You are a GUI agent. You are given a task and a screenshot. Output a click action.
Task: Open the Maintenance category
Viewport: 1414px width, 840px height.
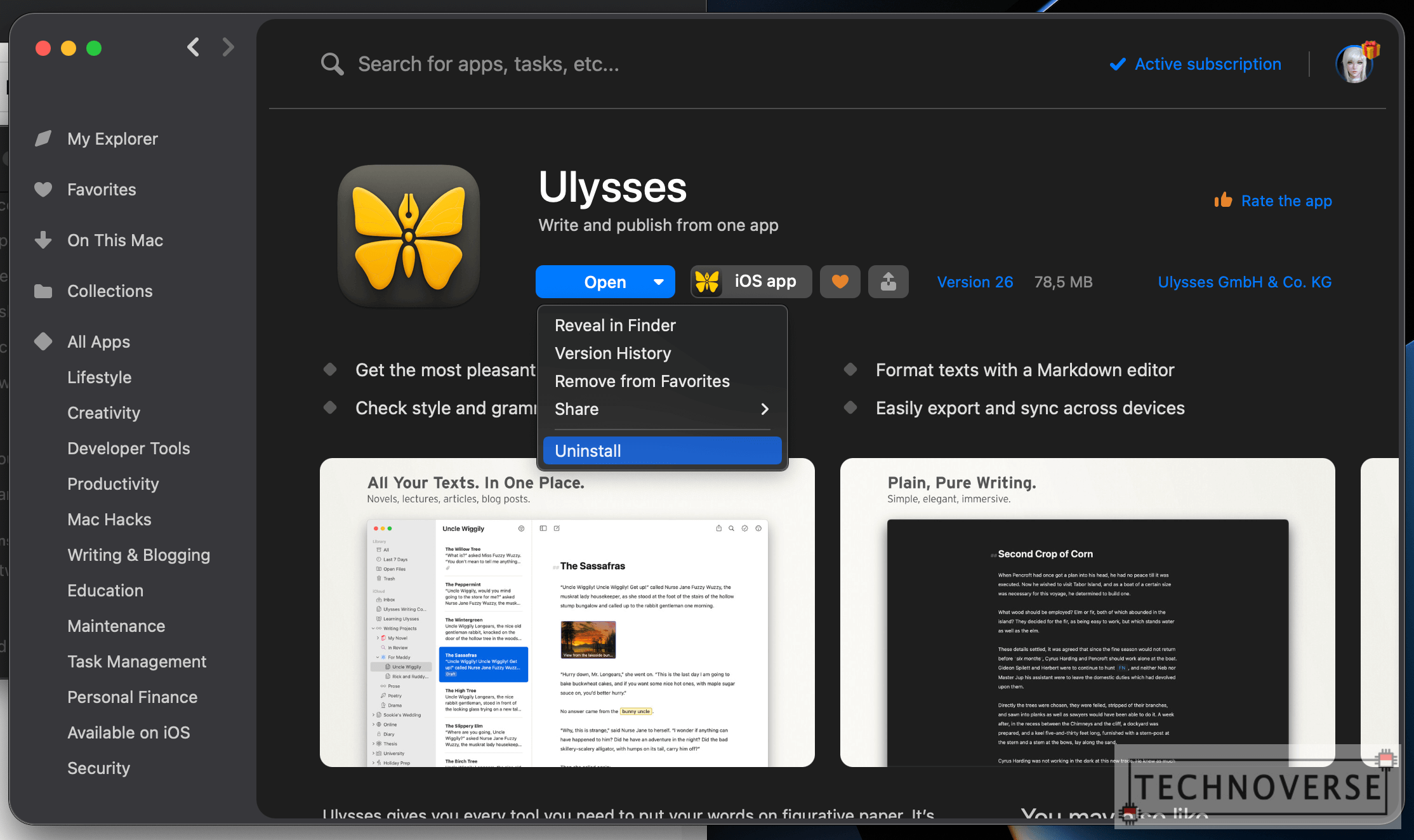pos(116,626)
